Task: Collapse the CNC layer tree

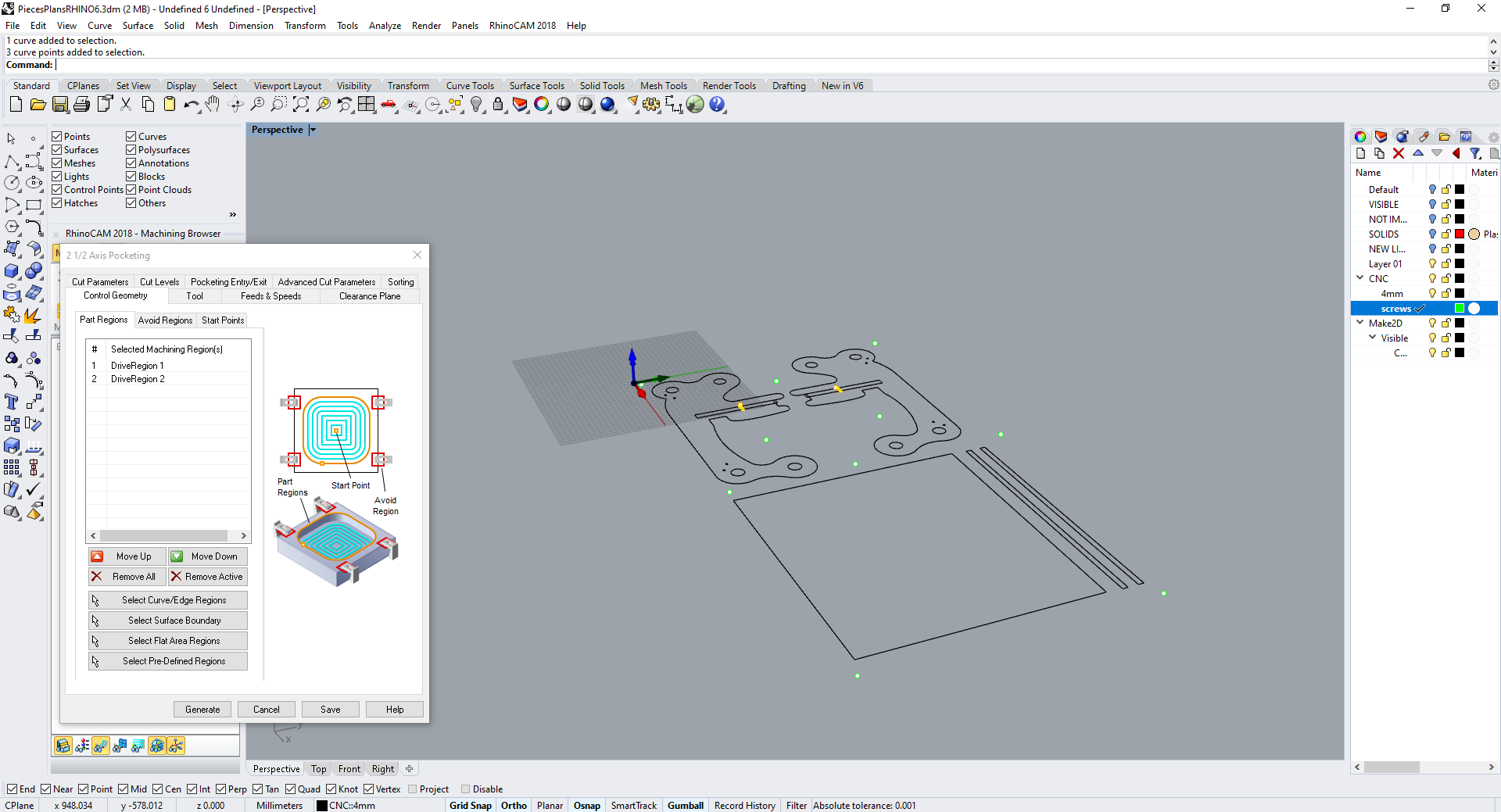Action: point(1360,278)
